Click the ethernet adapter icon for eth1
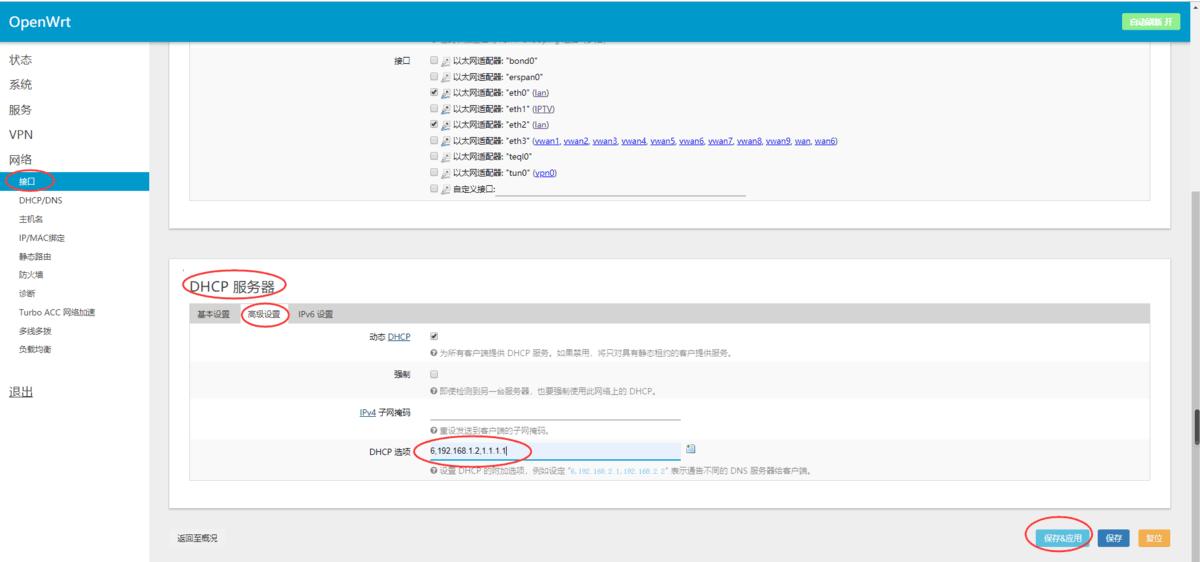 tap(446, 109)
